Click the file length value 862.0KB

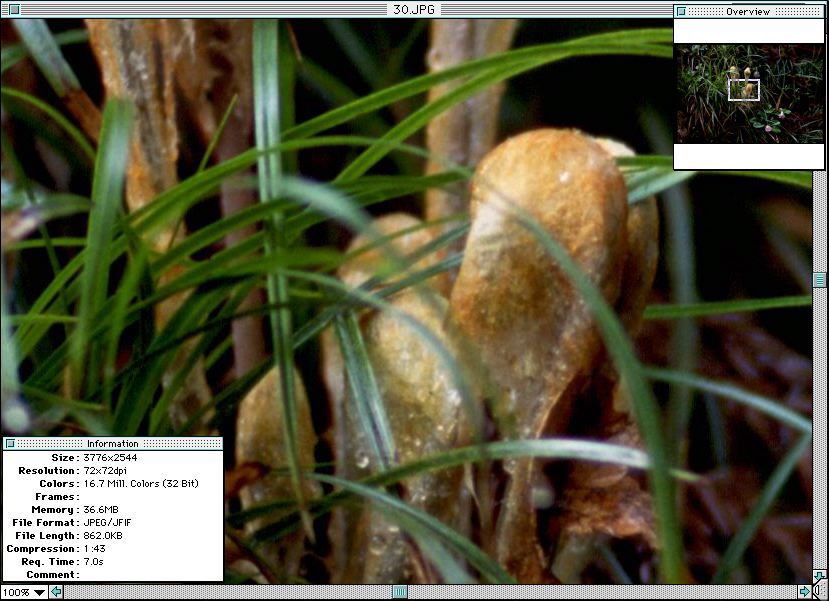[x=103, y=535]
